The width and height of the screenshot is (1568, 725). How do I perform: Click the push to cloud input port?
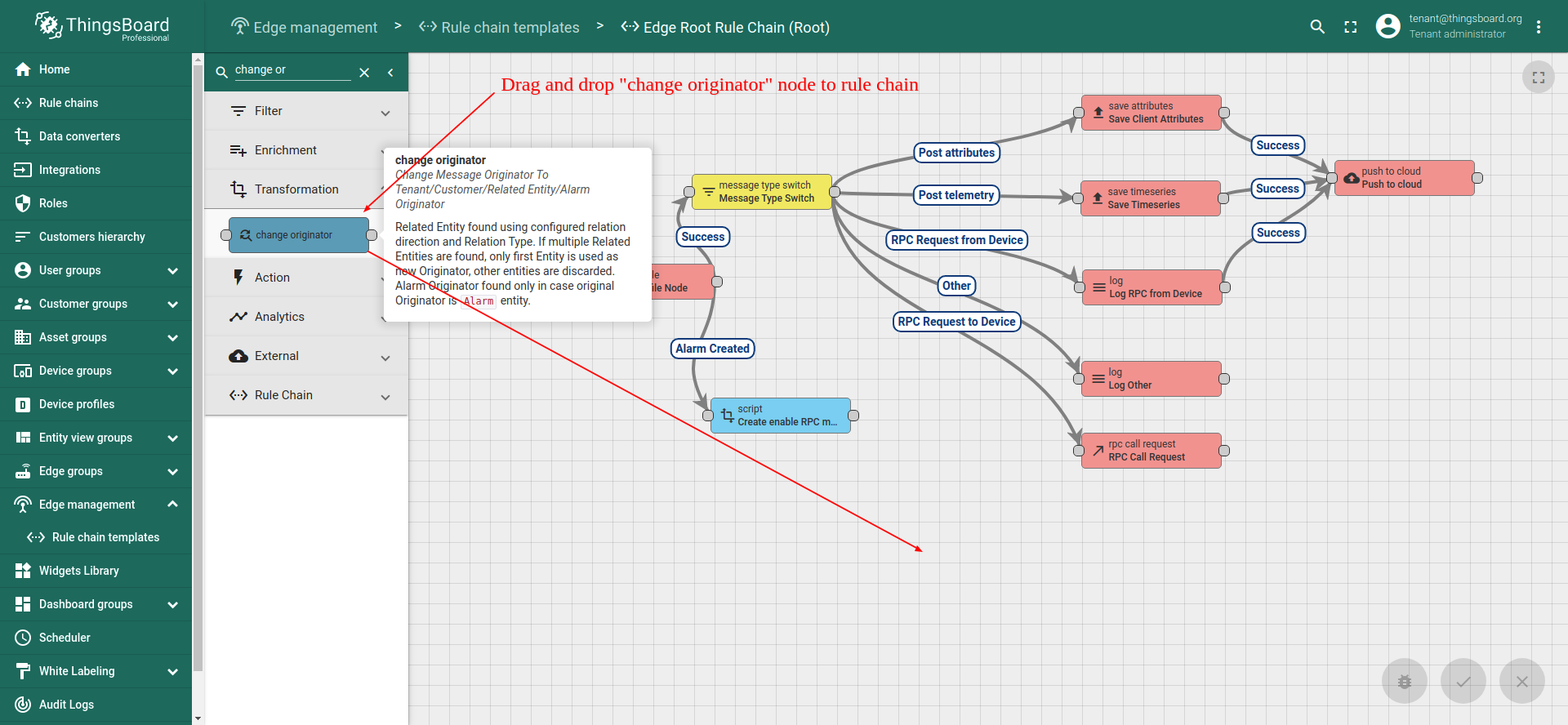click(x=1332, y=178)
